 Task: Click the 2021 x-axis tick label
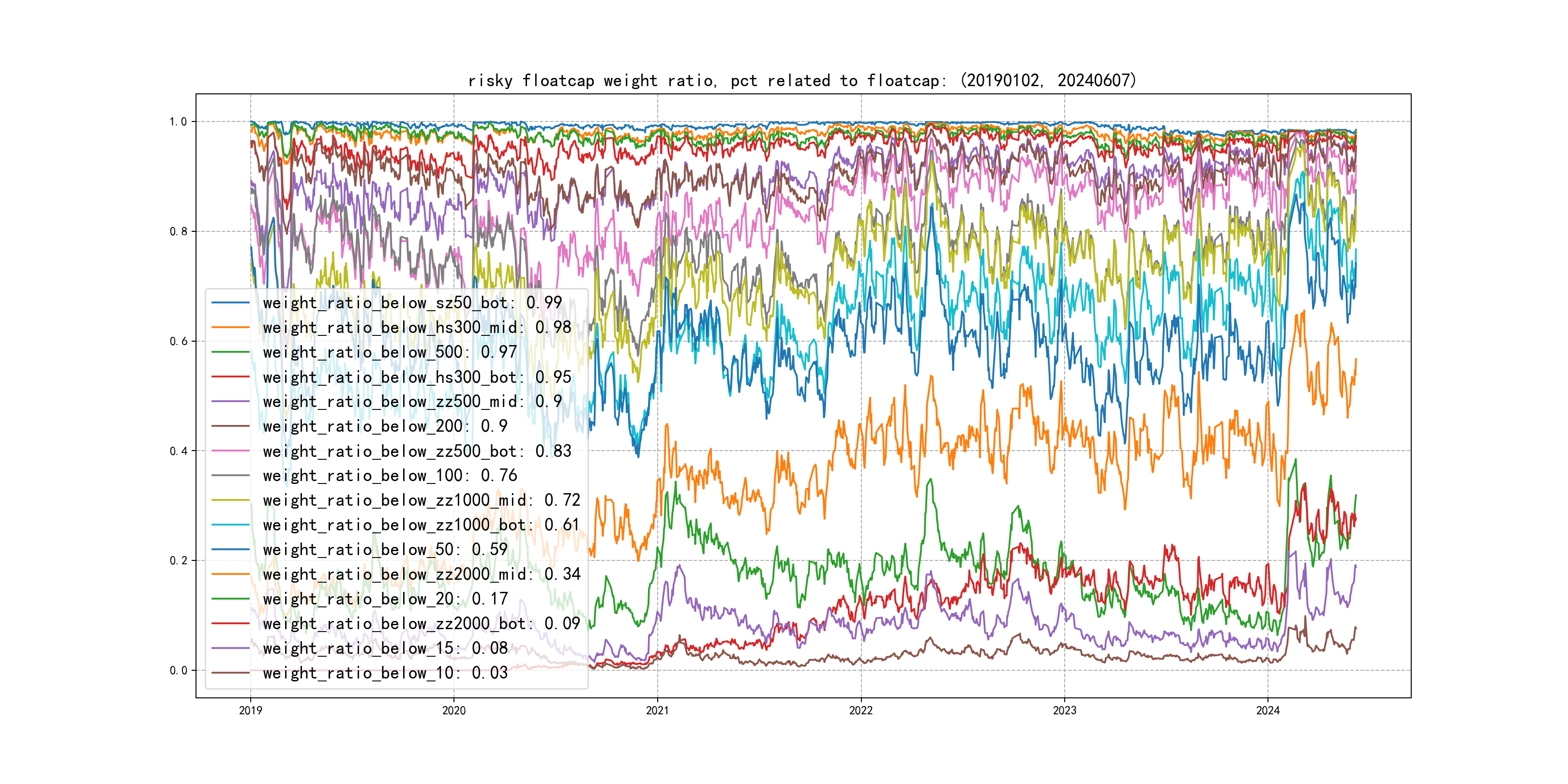coord(657,710)
